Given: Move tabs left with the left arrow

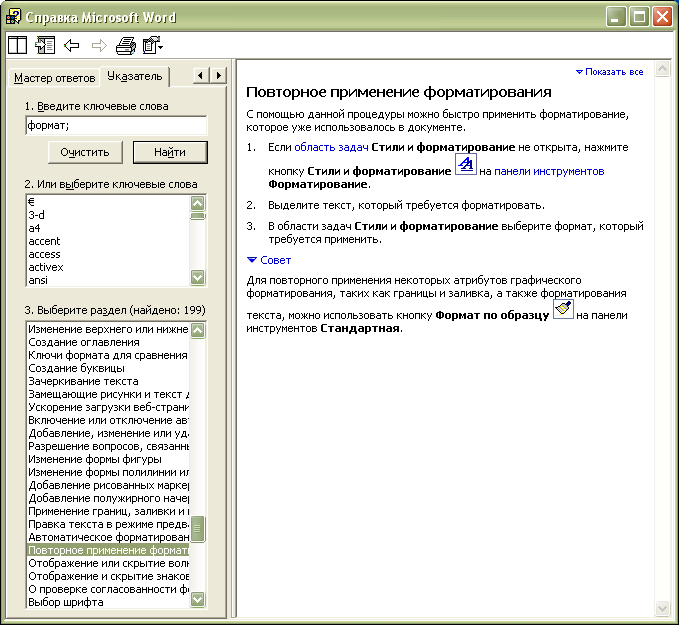Looking at the screenshot, I should tap(200, 76).
